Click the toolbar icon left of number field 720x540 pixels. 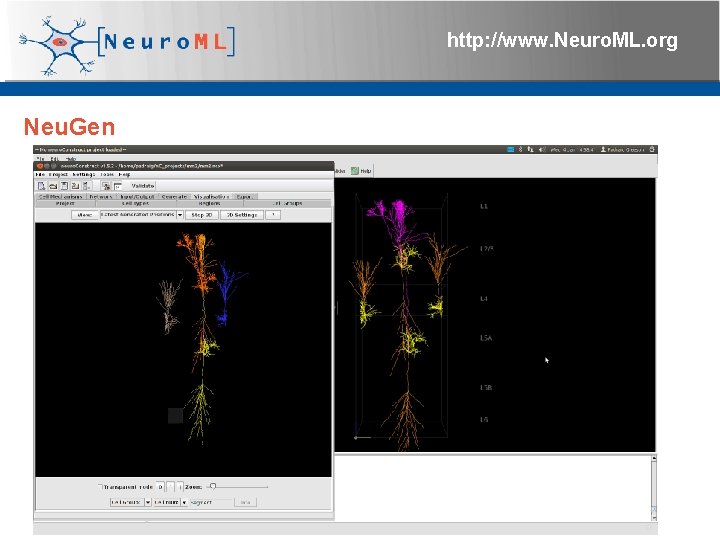pos(106,186)
